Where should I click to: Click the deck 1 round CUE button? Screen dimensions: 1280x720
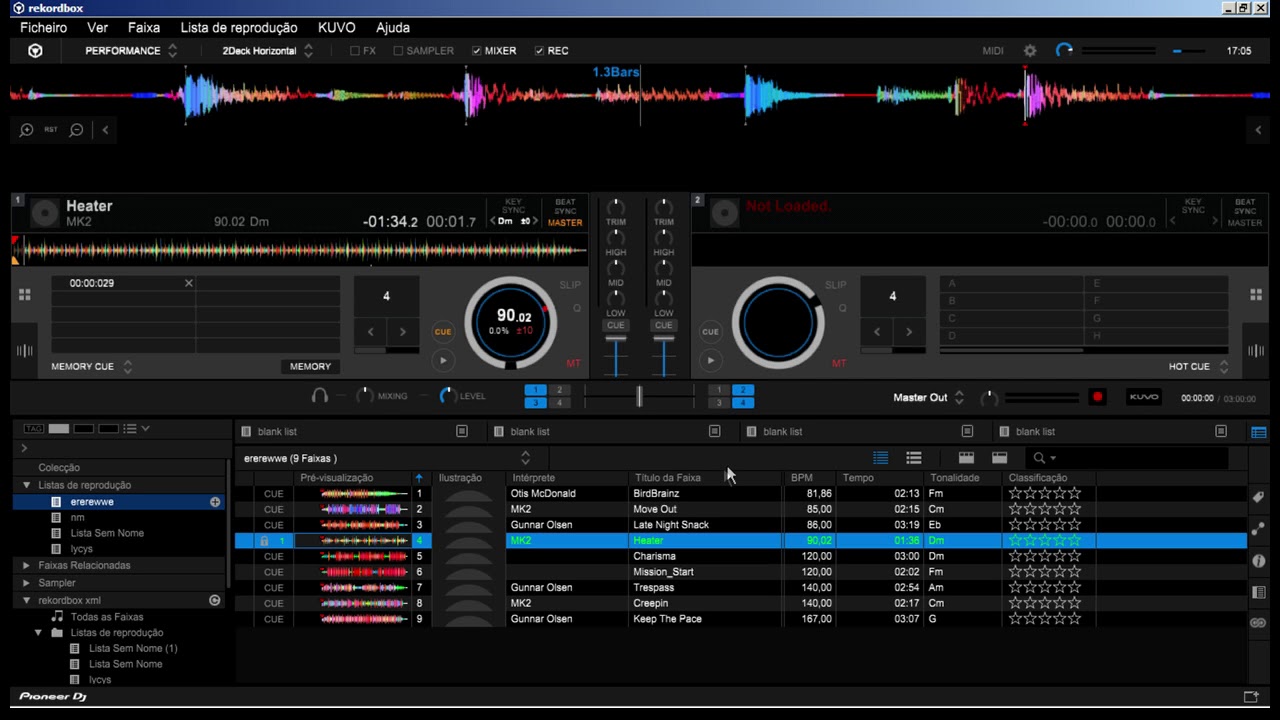(443, 332)
